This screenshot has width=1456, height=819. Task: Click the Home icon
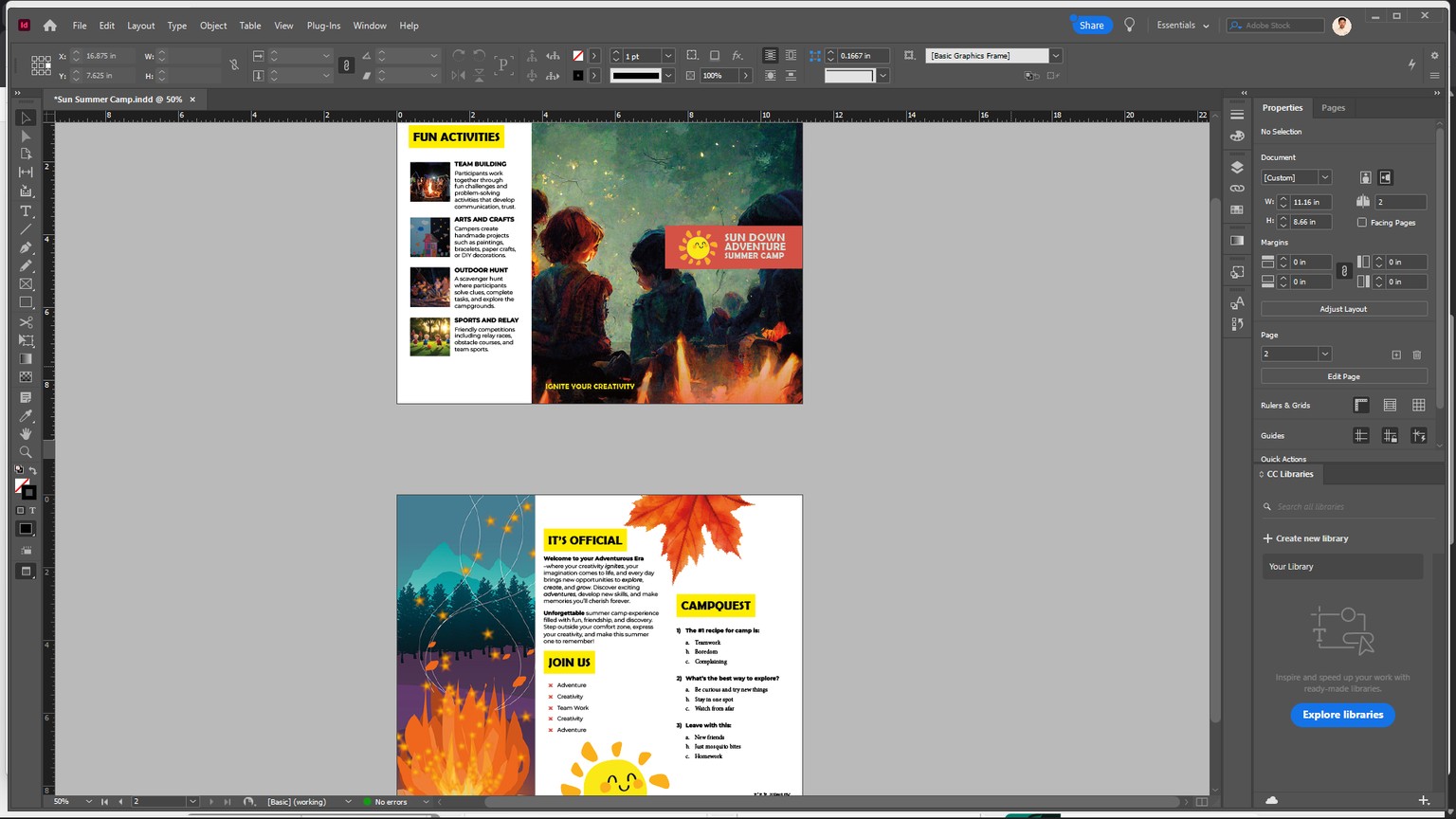click(49, 26)
